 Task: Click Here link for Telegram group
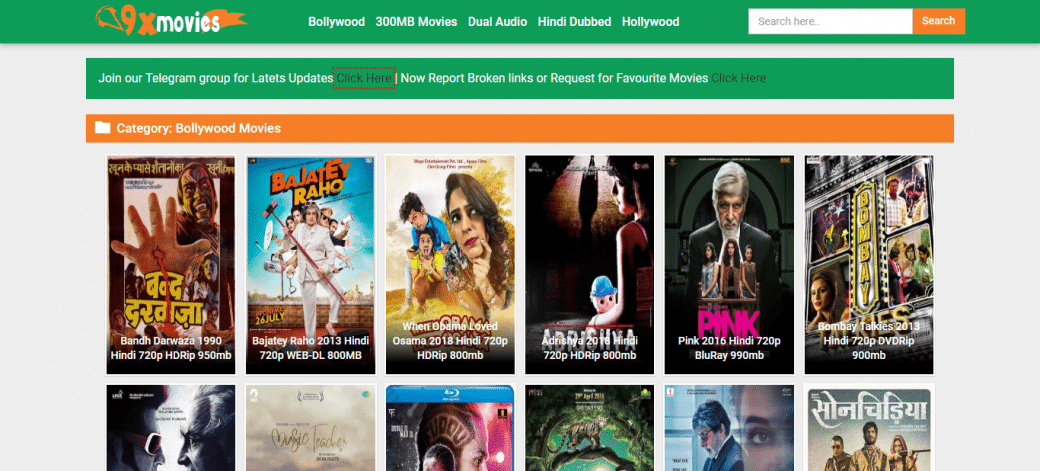coord(364,78)
